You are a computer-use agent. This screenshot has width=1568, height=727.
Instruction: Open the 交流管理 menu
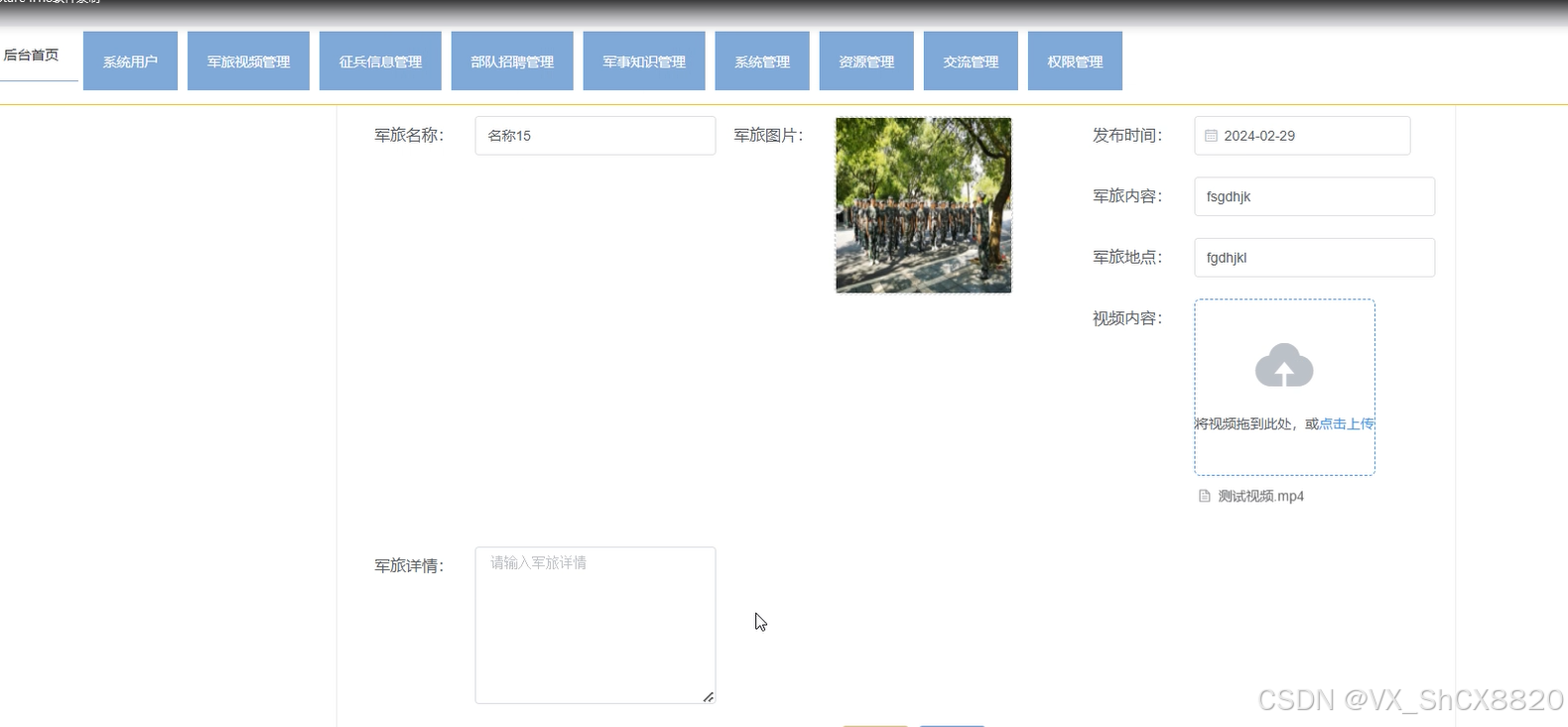click(x=971, y=61)
